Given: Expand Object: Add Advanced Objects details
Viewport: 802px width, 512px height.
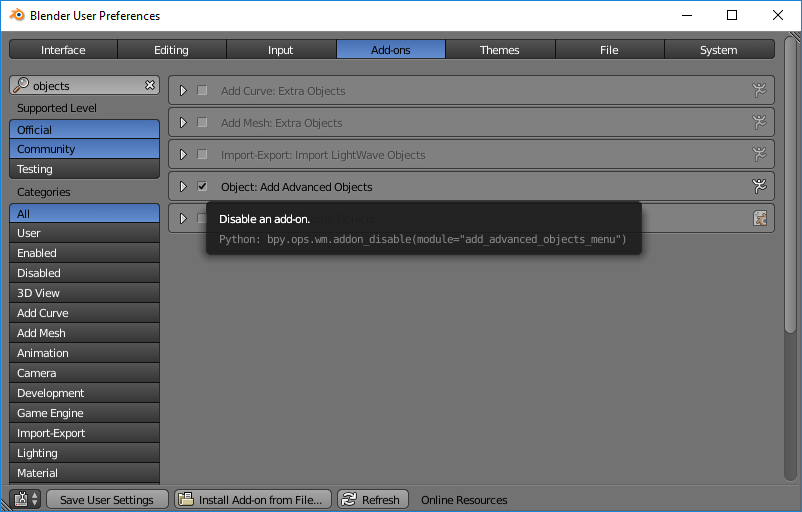Looking at the screenshot, I should 183,187.
